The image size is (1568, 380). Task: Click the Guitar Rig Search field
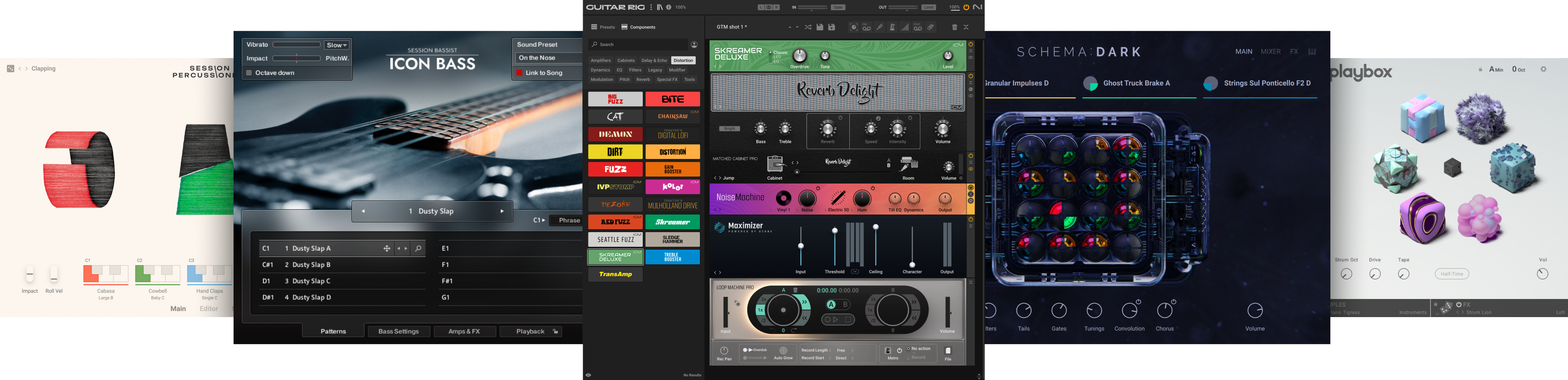click(x=638, y=45)
